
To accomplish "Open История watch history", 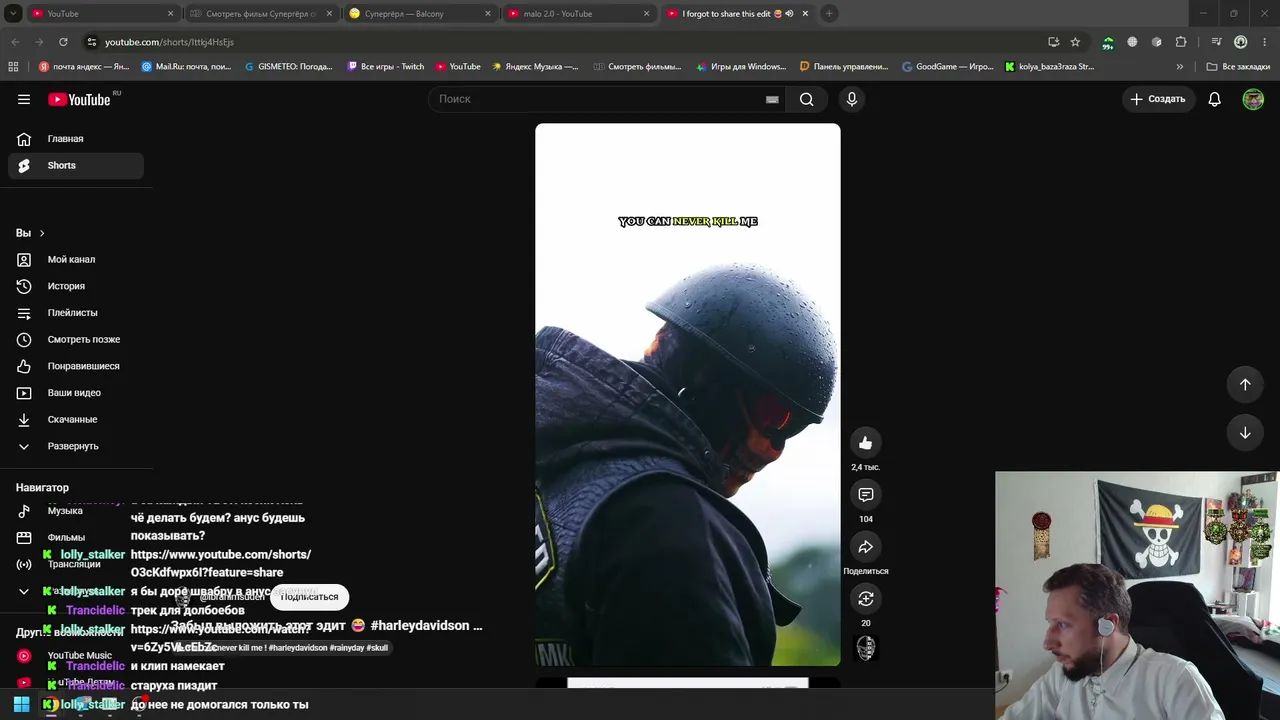I will coord(76,286).
